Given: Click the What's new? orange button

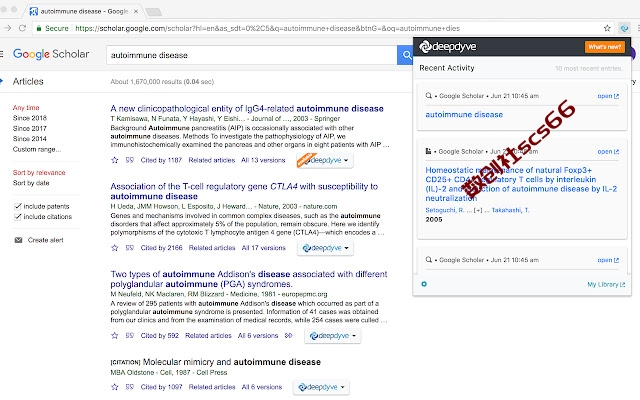Looking at the screenshot, I should point(604,47).
